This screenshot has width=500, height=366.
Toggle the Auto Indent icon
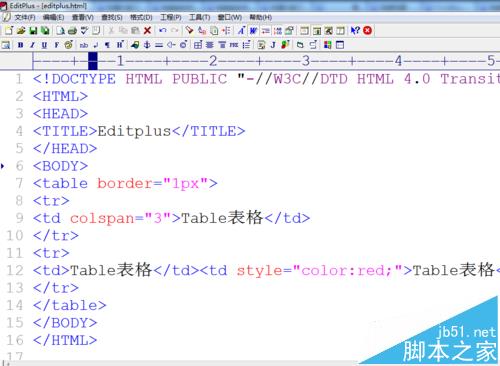pos(265,31)
